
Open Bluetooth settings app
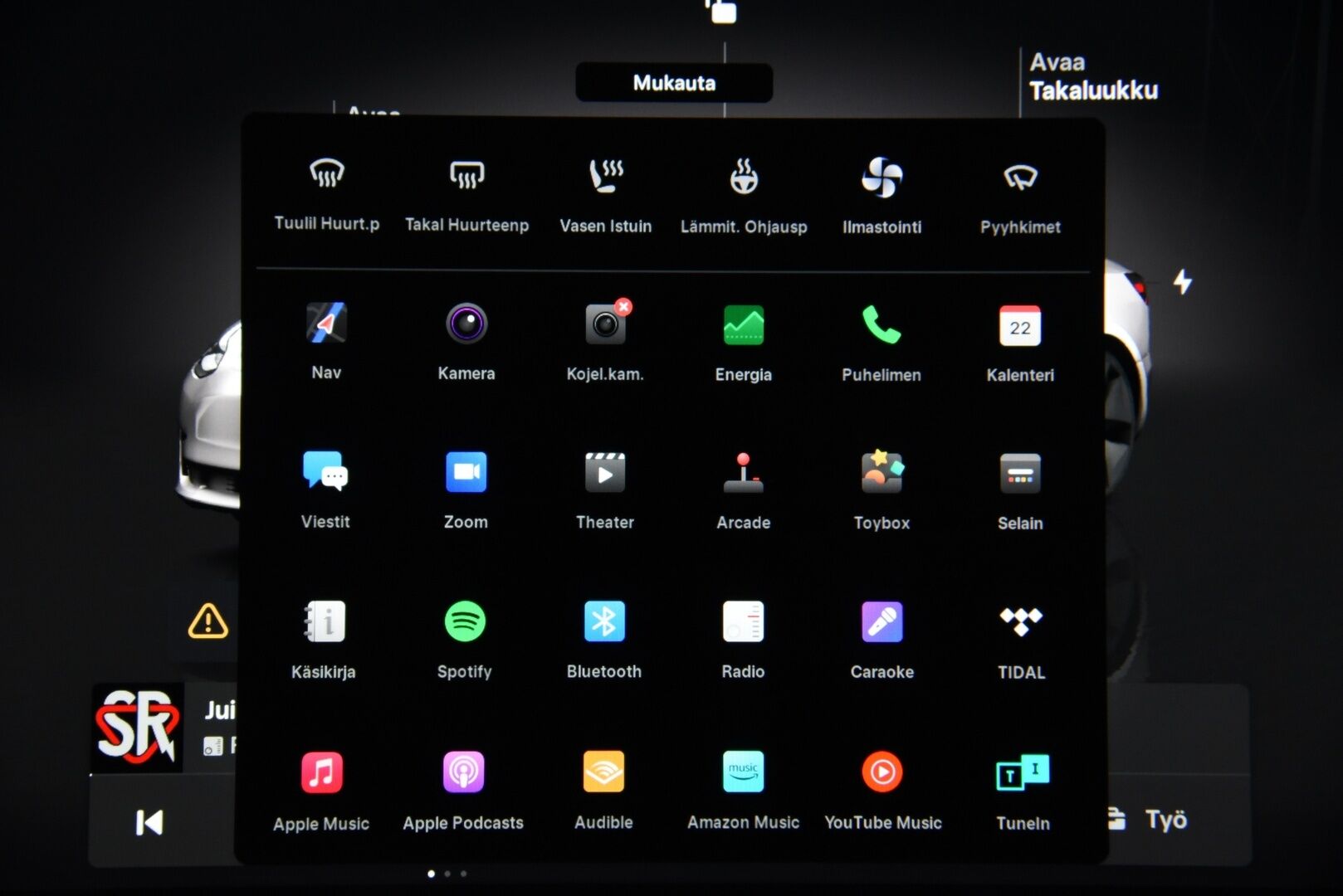click(604, 640)
